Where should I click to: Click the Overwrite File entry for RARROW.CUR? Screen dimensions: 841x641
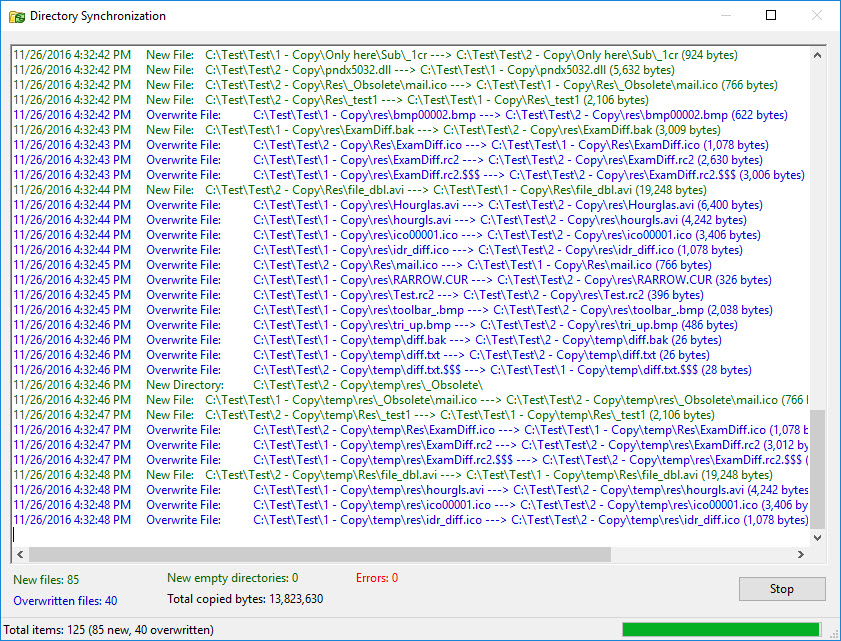point(400,279)
